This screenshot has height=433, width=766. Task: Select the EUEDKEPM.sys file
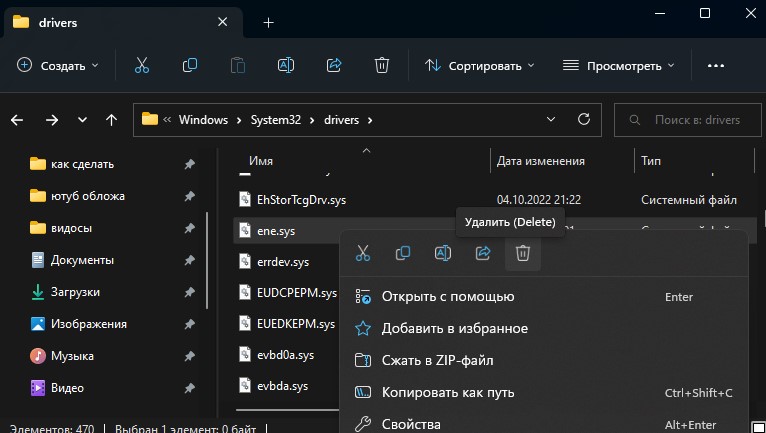(x=296, y=324)
